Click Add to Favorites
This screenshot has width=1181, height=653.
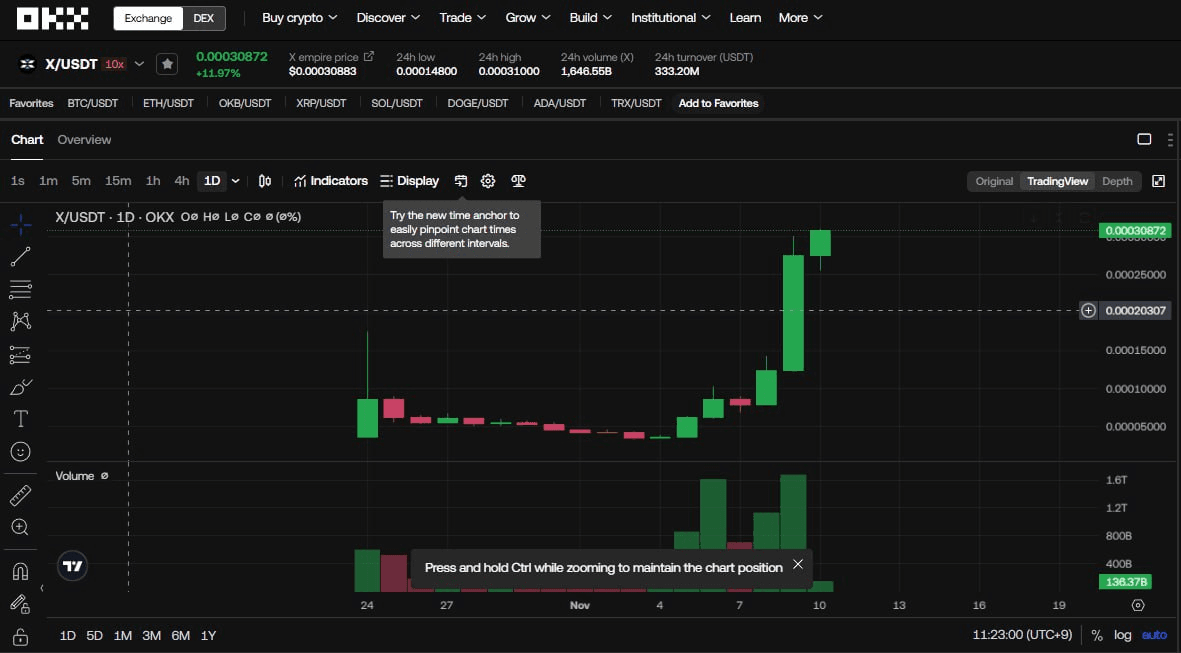[719, 103]
